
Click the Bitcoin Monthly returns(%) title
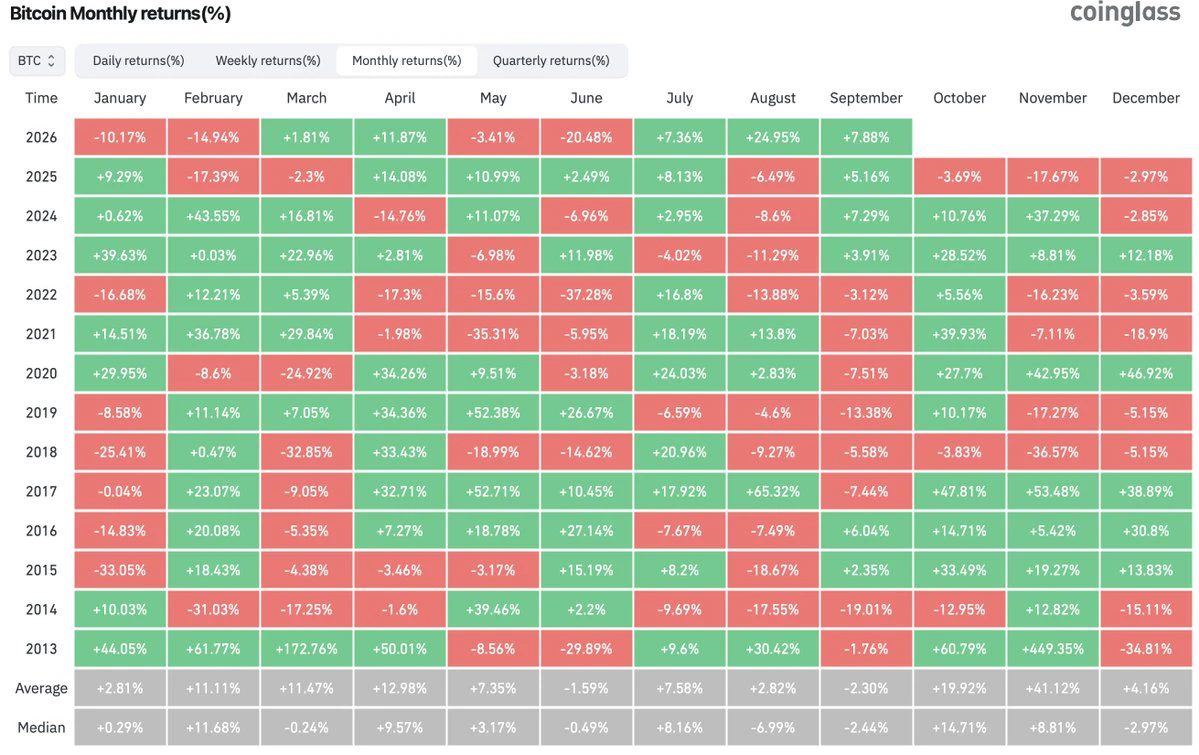coord(120,13)
